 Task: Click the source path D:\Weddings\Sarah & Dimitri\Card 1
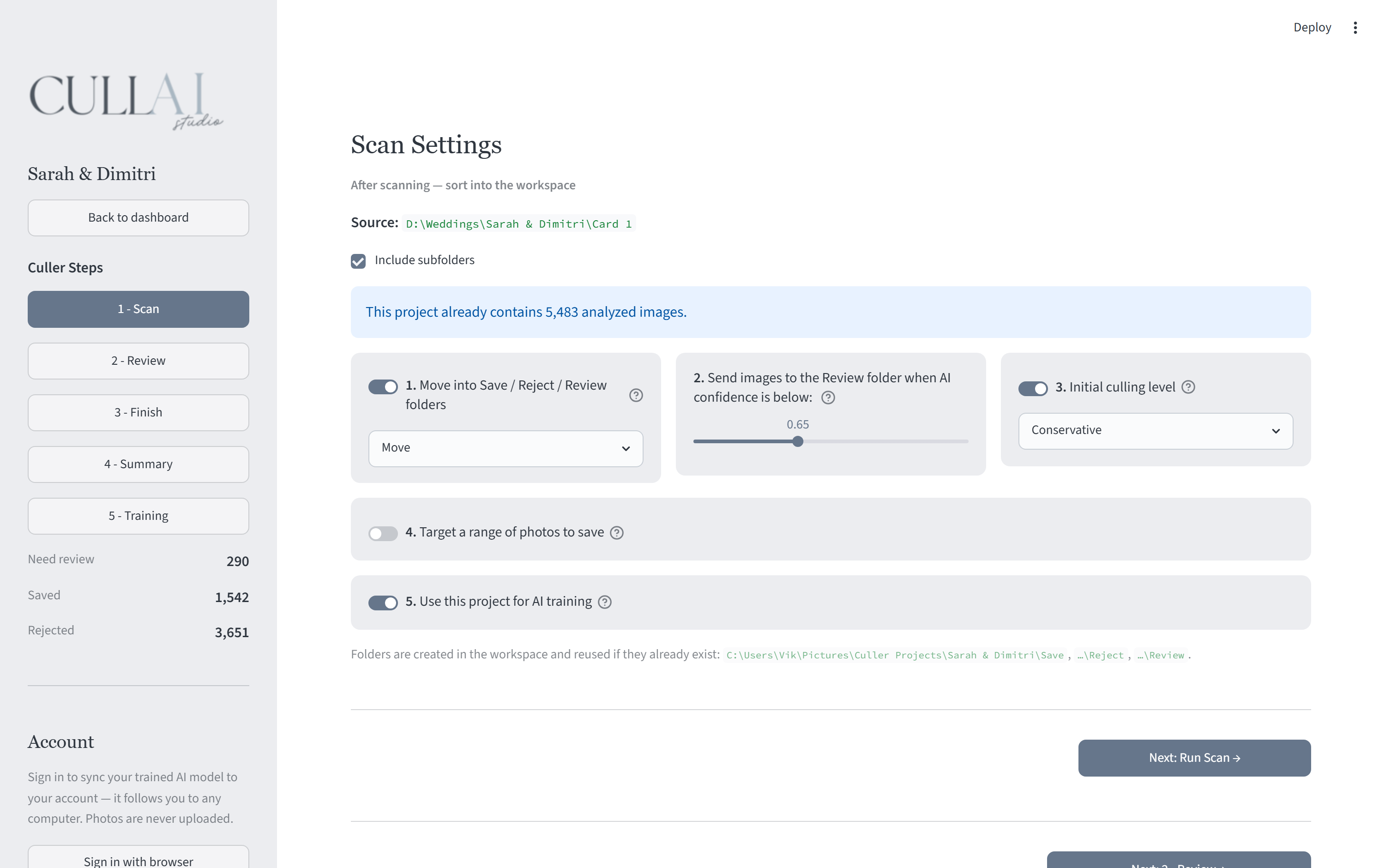coord(519,224)
